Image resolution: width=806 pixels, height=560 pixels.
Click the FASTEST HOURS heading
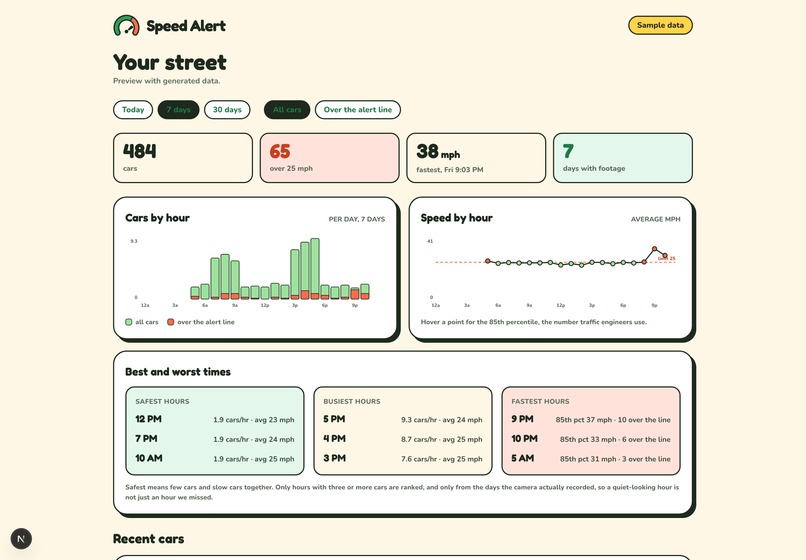tap(540, 401)
